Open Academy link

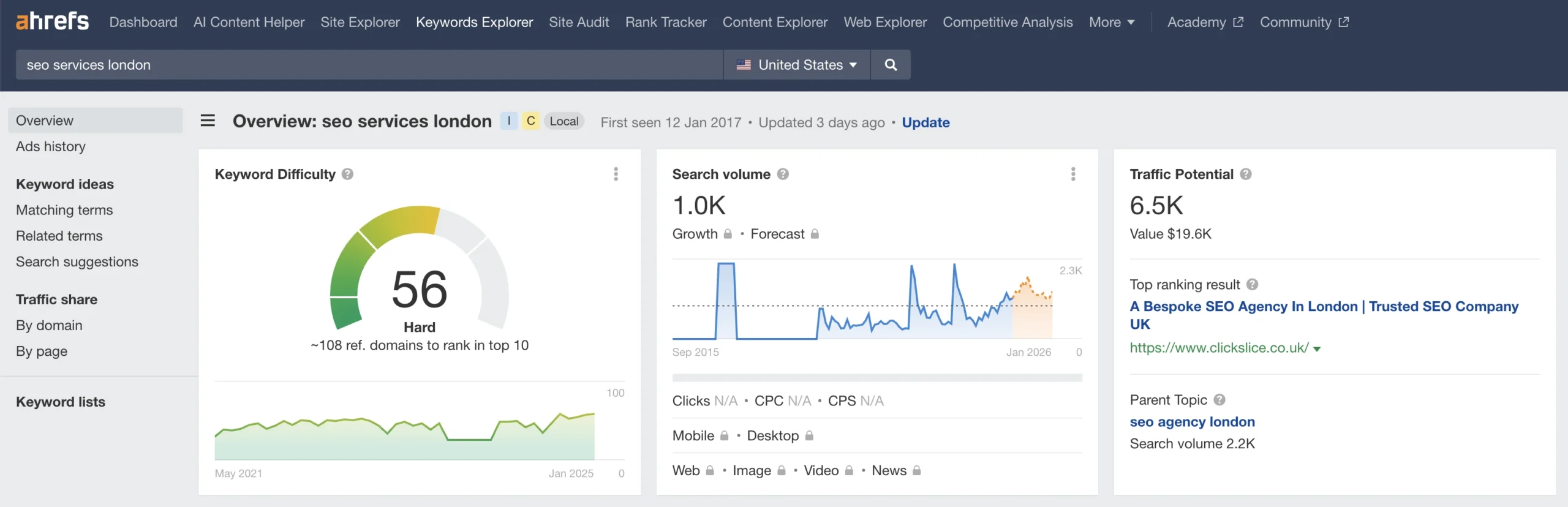[1196, 22]
